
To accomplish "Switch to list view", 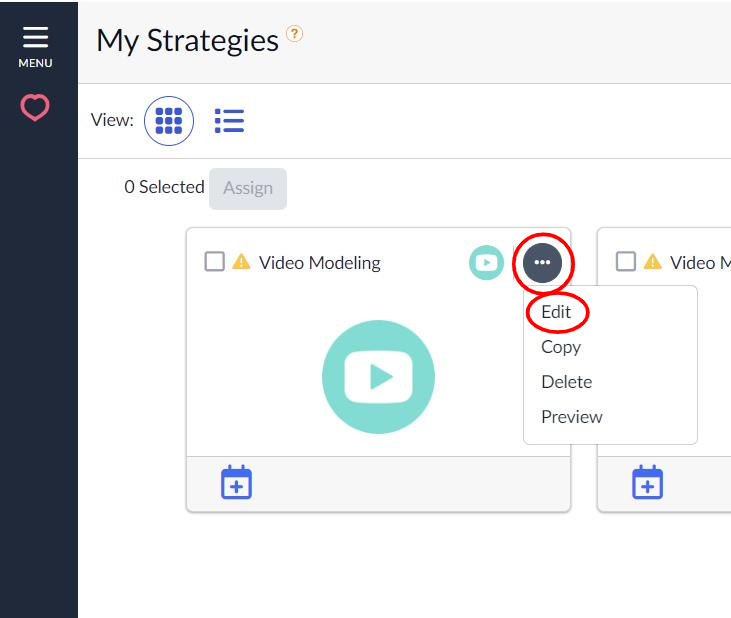I will [x=229, y=121].
